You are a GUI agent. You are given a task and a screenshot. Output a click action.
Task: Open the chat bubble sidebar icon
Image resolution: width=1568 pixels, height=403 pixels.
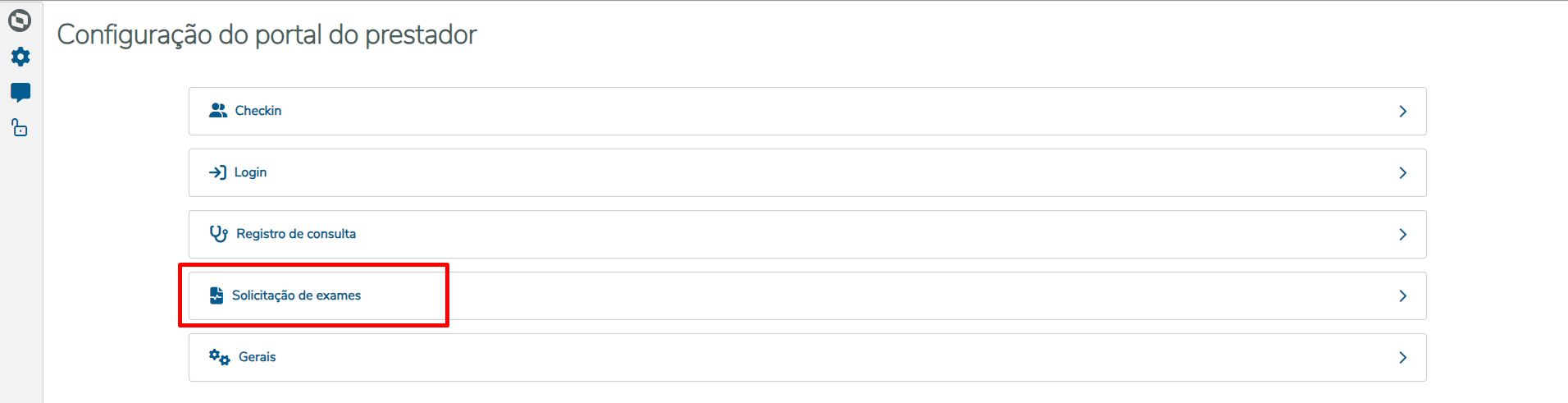(21, 92)
